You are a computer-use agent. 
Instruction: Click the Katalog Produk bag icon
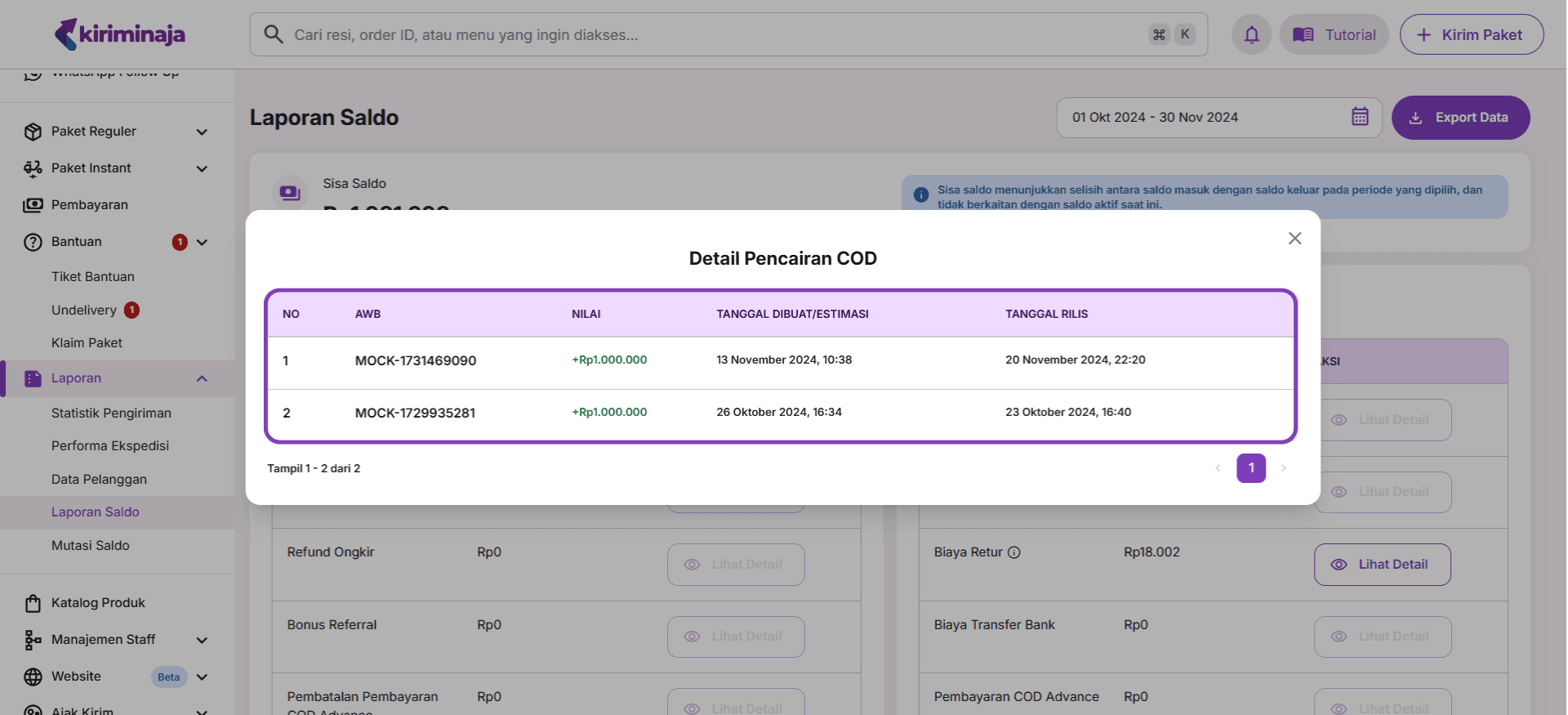coord(33,603)
